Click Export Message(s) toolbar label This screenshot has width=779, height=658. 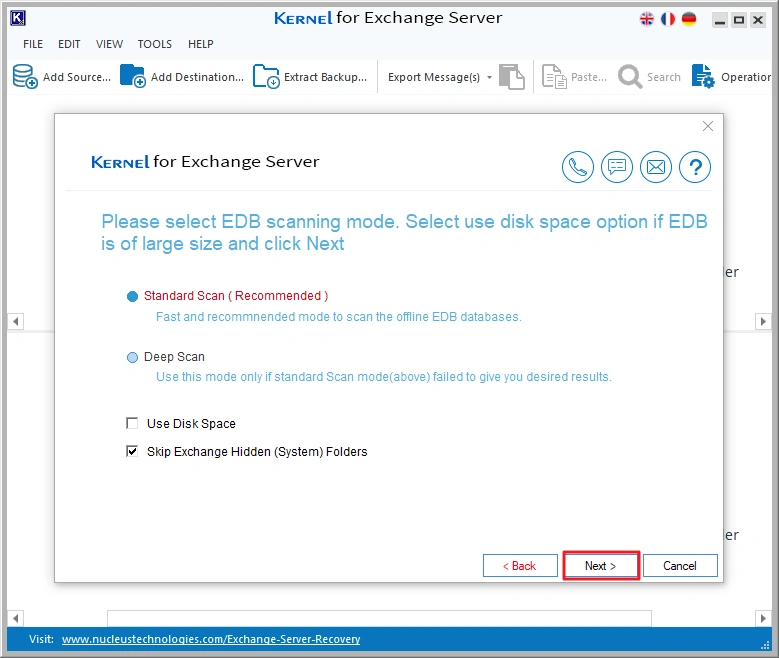(x=434, y=77)
